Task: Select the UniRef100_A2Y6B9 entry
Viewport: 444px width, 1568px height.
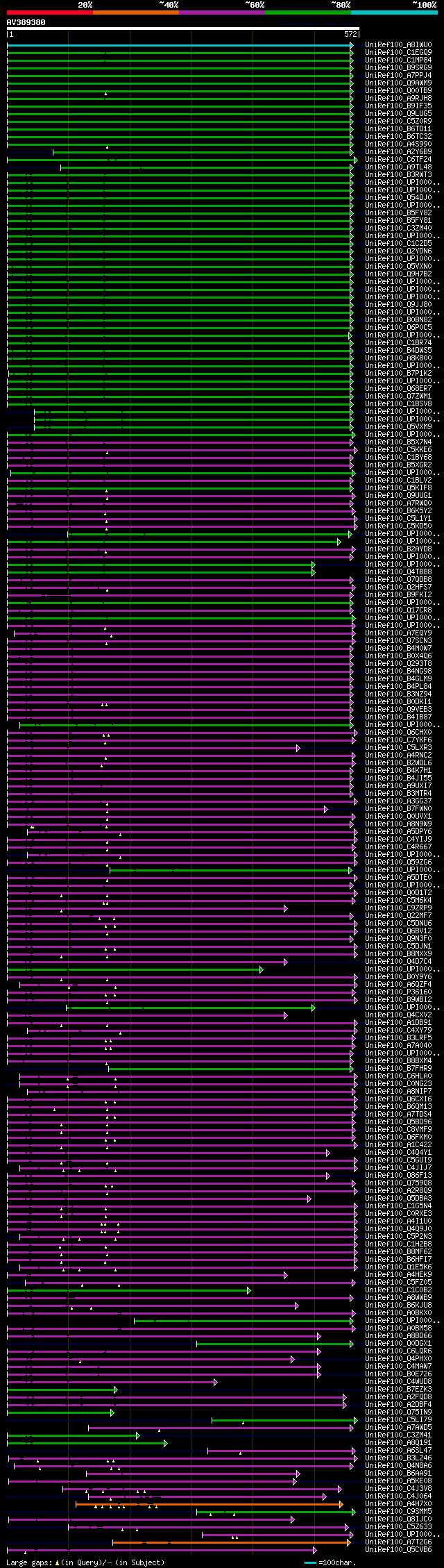Action: tap(398, 152)
